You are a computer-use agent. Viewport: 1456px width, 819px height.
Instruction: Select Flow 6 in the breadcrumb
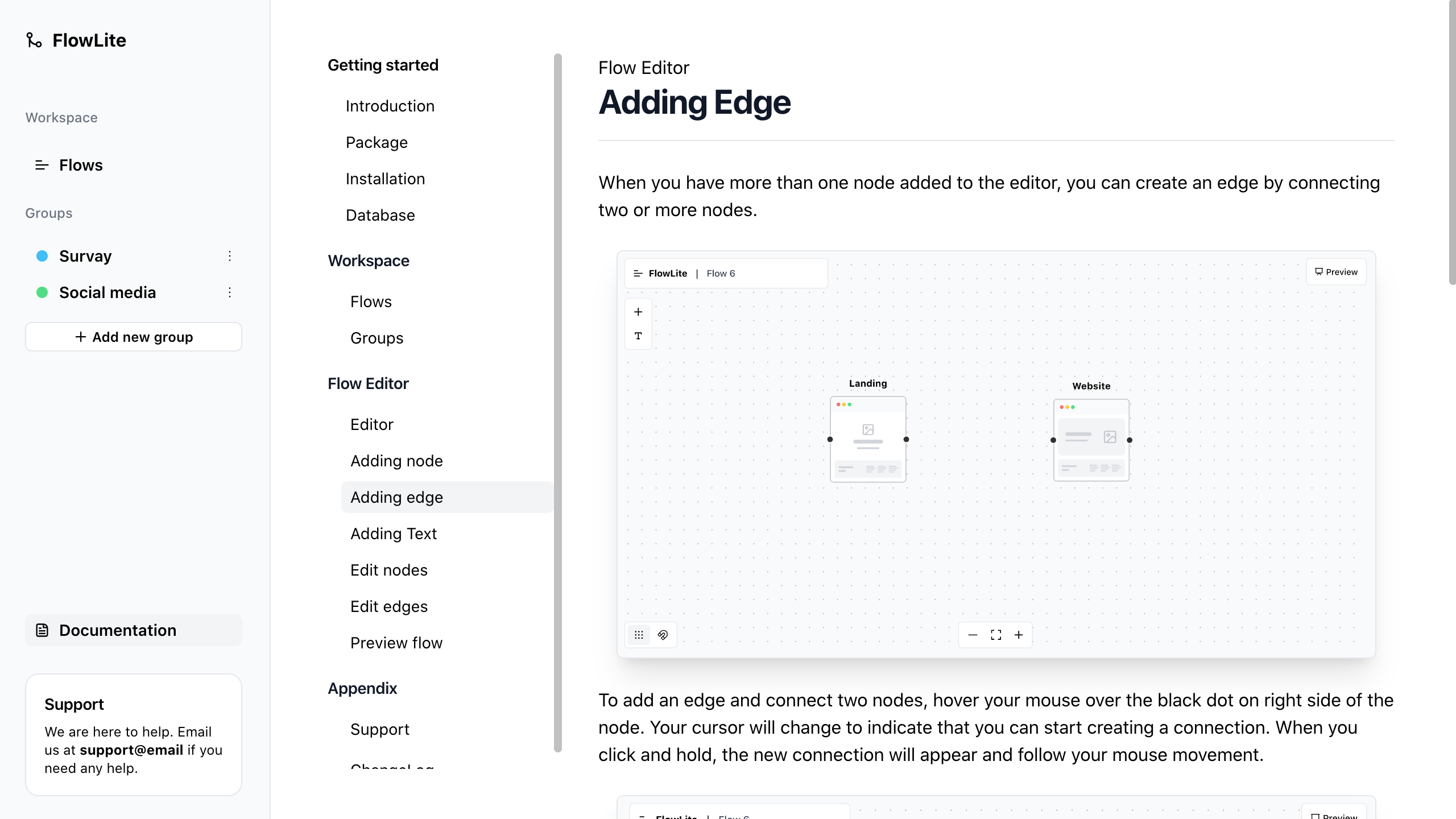(721, 273)
